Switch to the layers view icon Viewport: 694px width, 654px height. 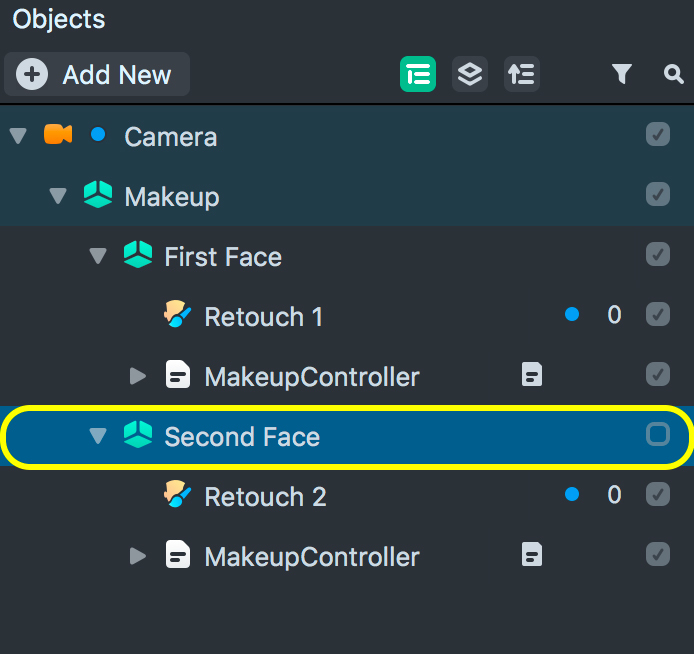pyautogui.click(x=470, y=74)
